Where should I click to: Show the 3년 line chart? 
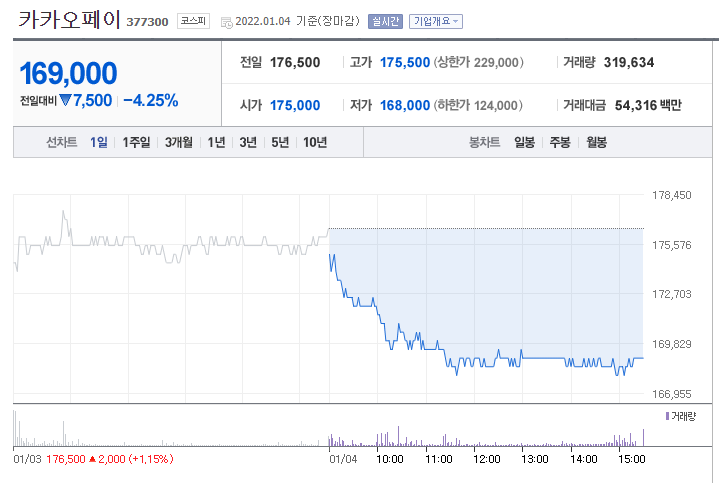(248, 142)
